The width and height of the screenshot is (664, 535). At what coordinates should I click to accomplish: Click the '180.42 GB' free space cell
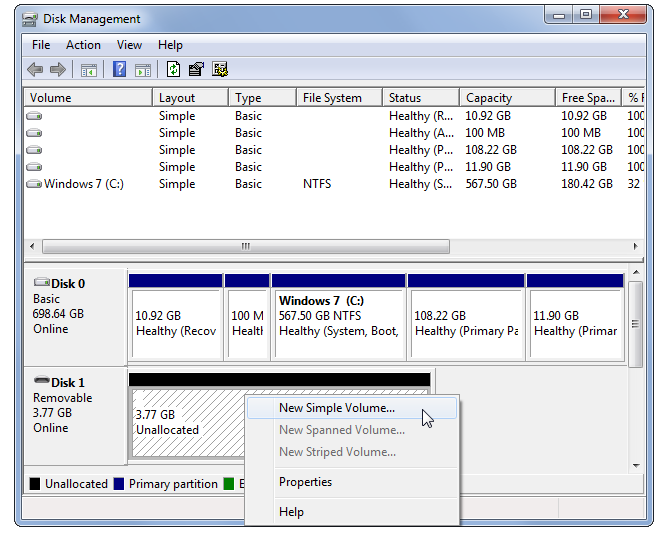coord(587,184)
